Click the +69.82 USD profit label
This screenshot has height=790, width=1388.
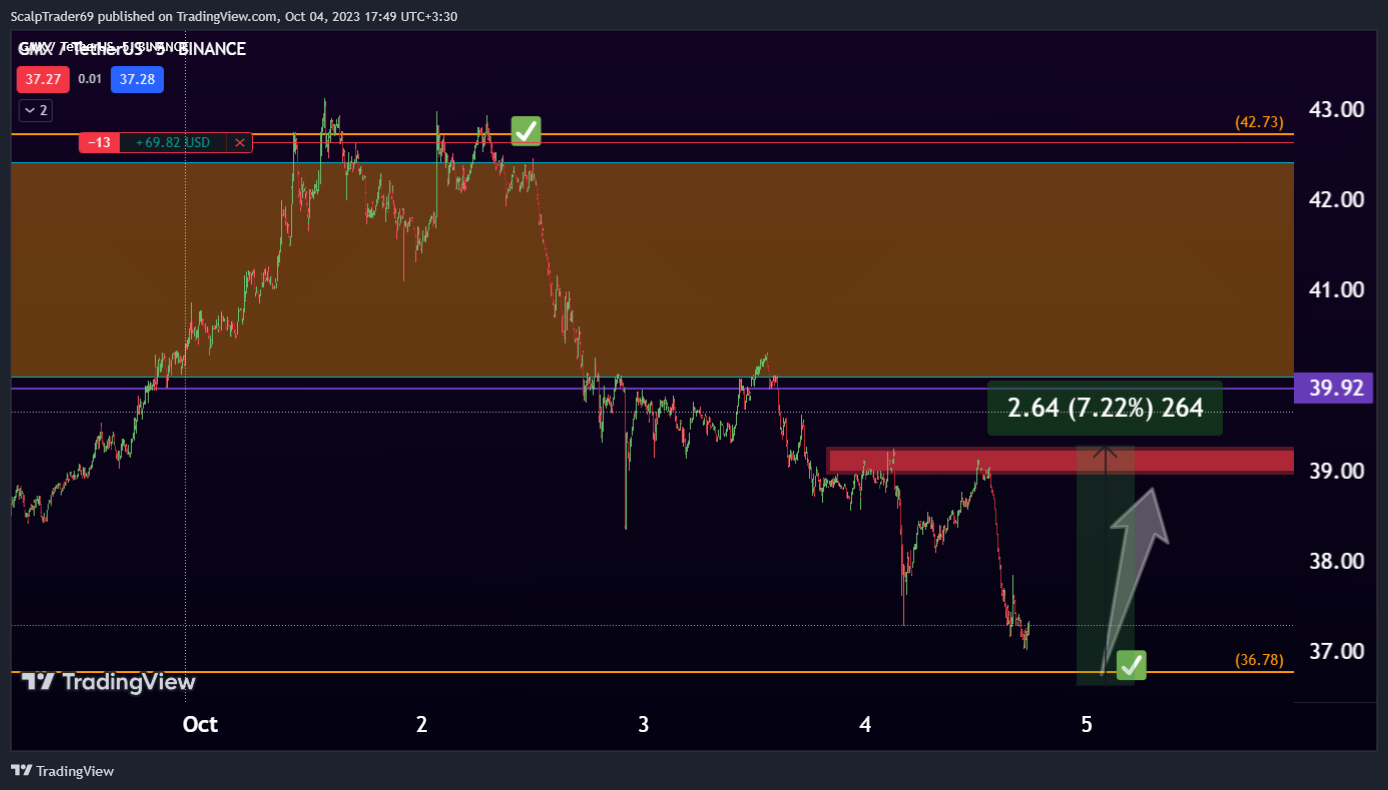(174, 143)
